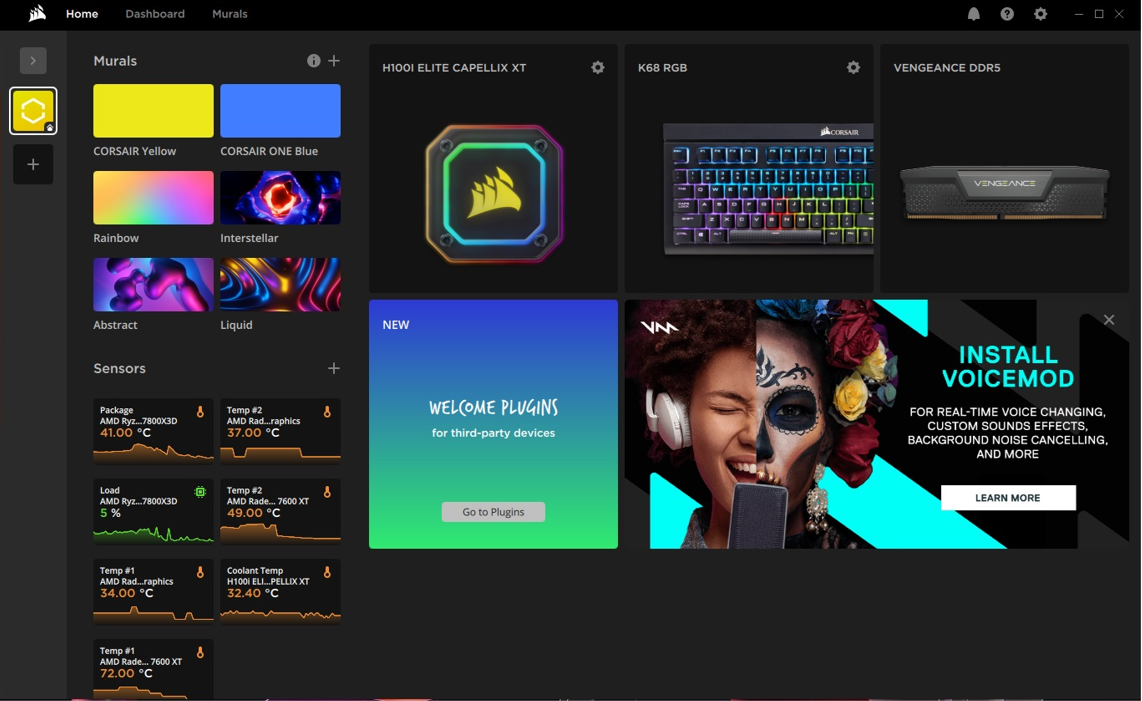Click thermometer icon on Coolant Temp sensor
This screenshot has width=1142, height=701.
(327, 572)
